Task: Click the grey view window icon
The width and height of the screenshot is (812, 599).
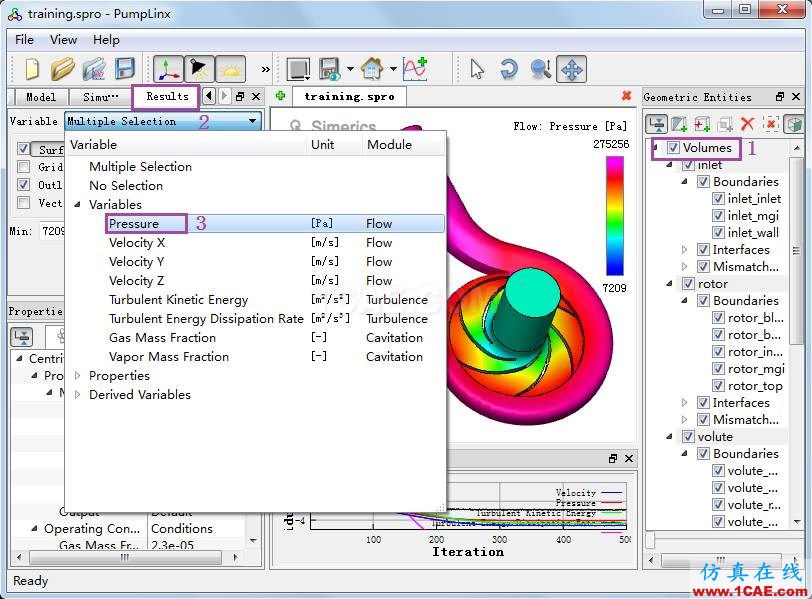Action: [x=298, y=69]
